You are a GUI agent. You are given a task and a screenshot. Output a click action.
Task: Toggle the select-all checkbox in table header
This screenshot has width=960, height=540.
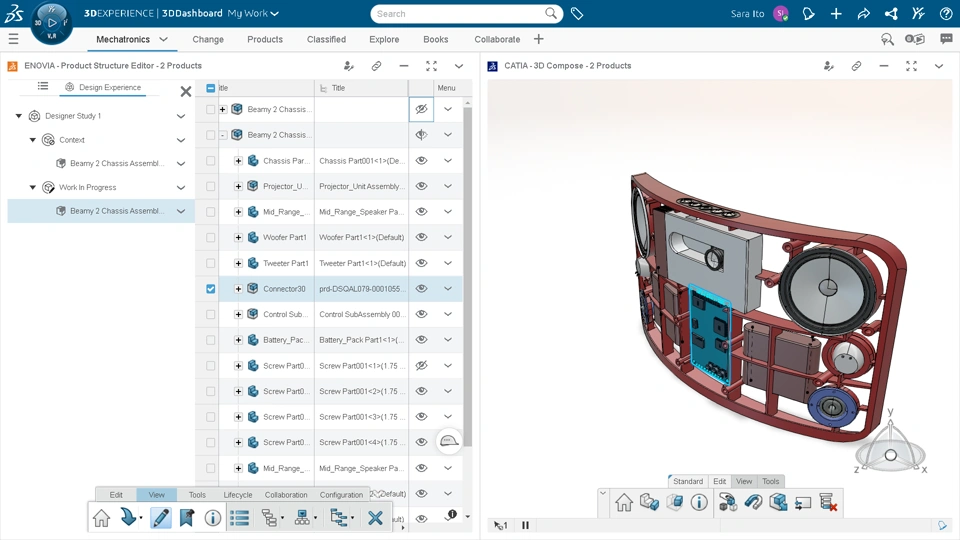[x=211, y=88]
